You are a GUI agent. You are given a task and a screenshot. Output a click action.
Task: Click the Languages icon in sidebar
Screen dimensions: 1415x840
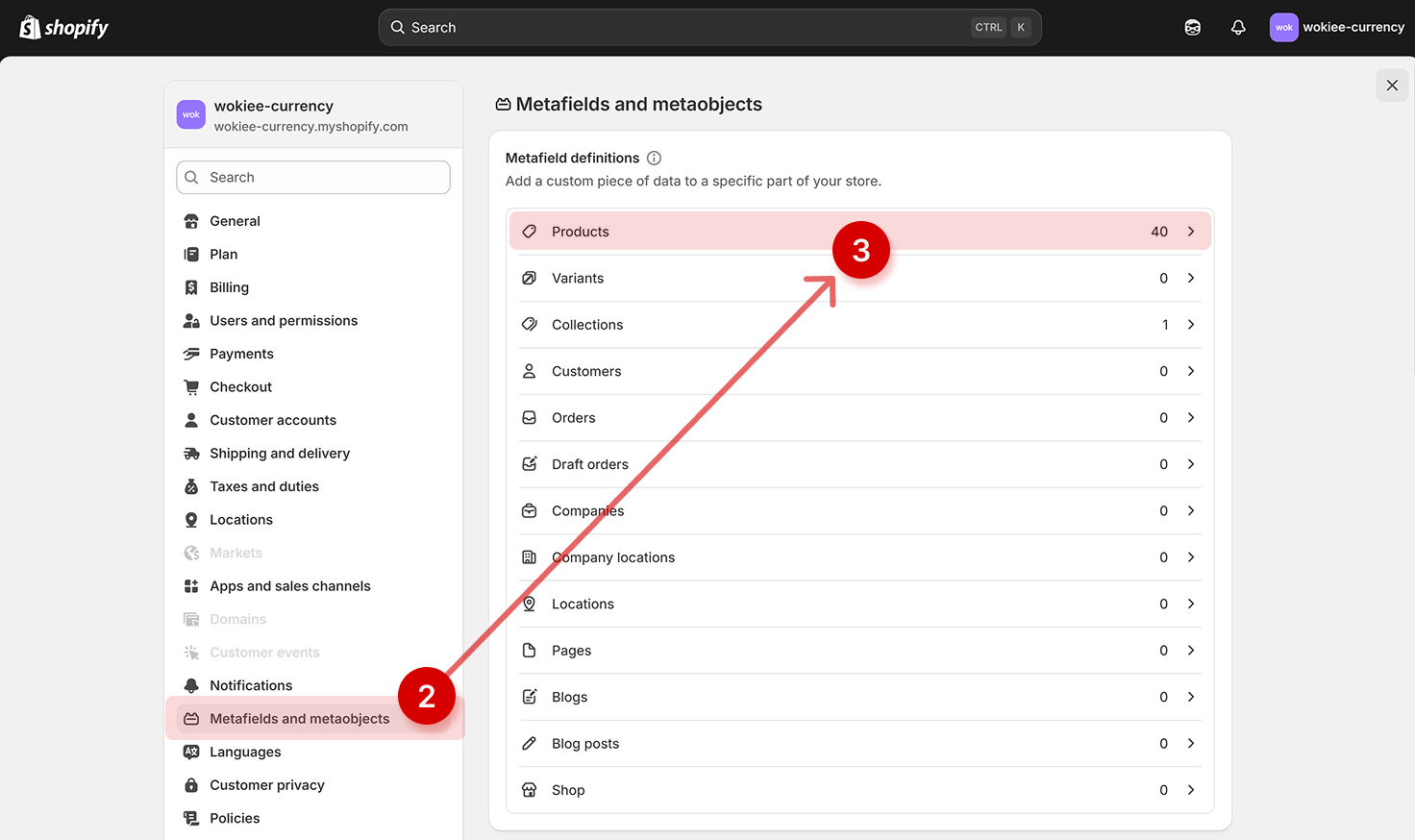click(191, 753)
